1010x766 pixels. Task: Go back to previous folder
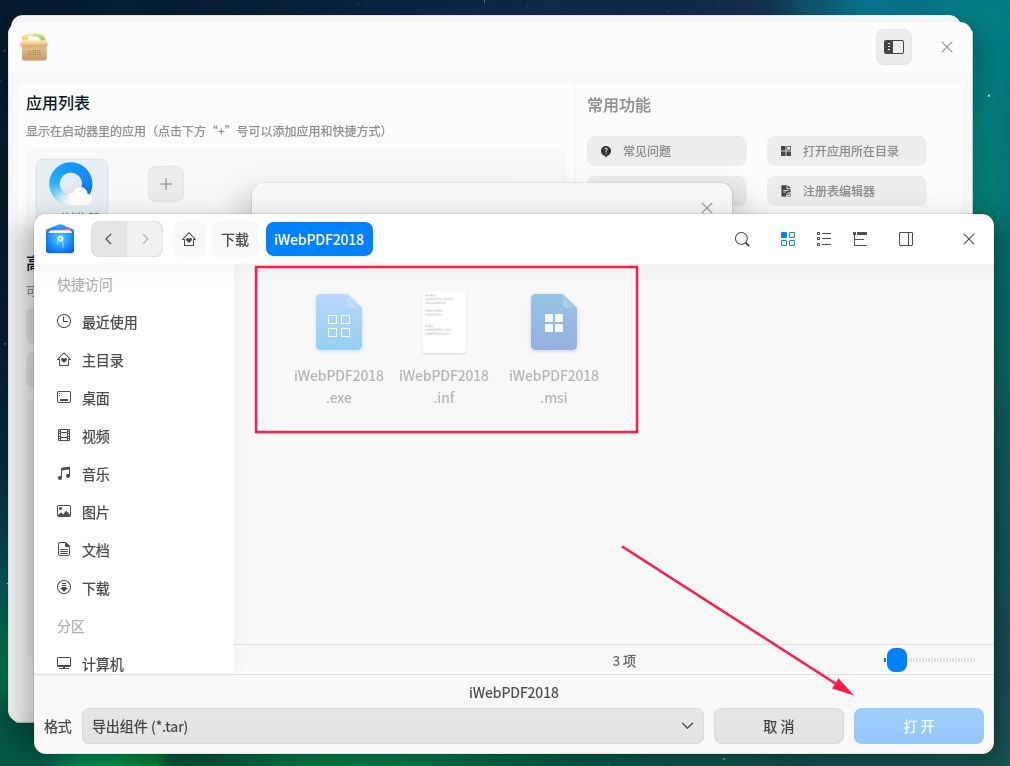pyautogui.click(x=109, y=240)
